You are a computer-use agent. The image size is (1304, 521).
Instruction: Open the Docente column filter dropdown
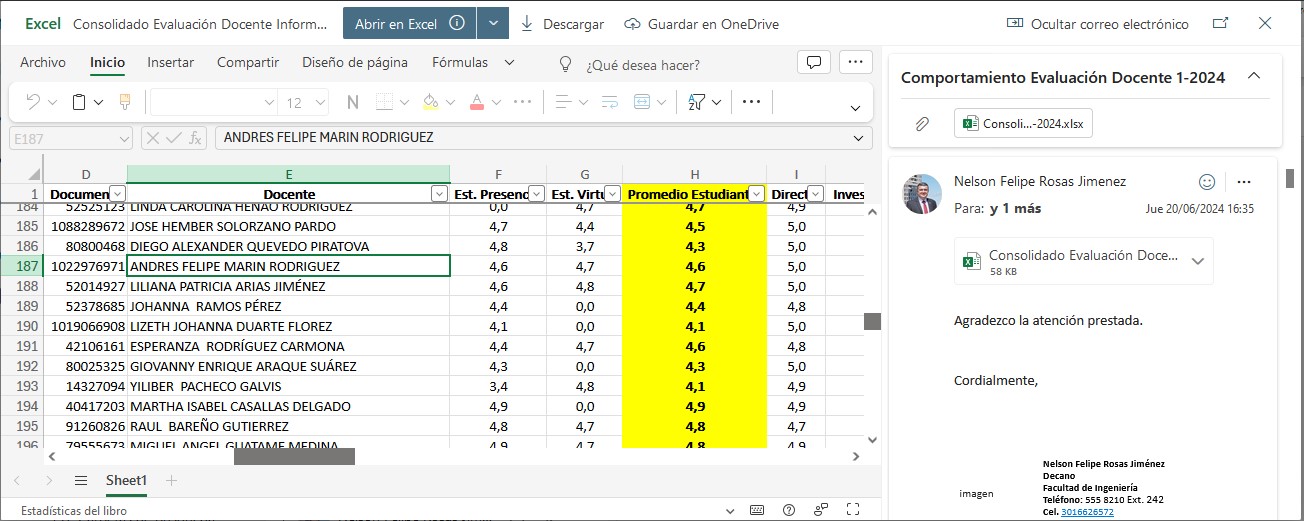pos(439,194)
